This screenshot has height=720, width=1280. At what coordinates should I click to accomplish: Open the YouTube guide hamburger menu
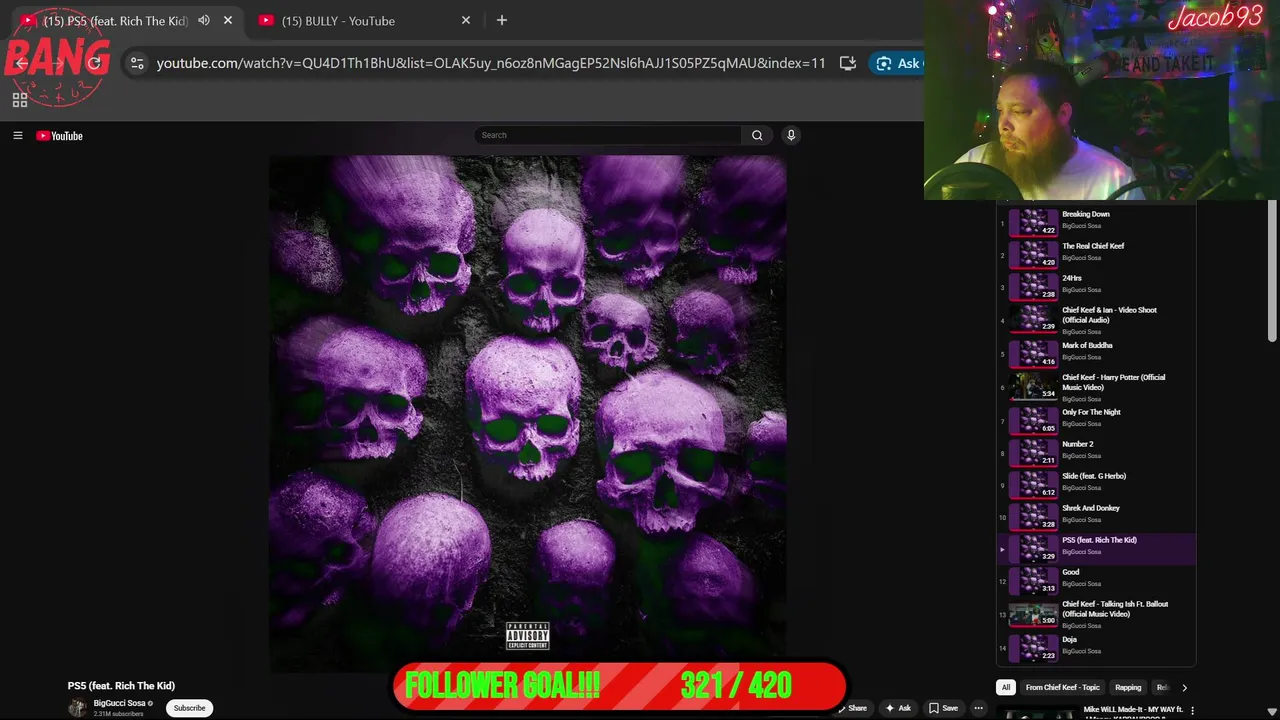point(17,136)
